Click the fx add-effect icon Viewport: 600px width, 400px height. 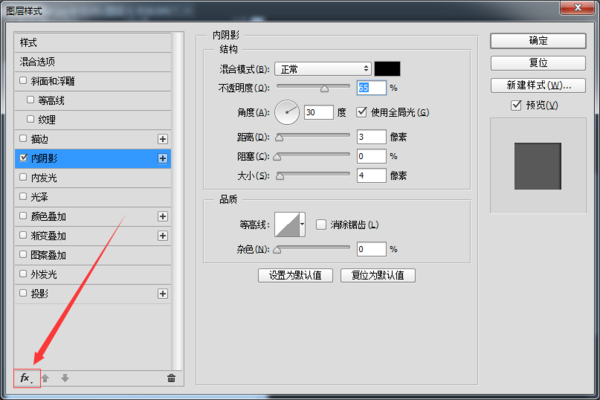(26, 378)
